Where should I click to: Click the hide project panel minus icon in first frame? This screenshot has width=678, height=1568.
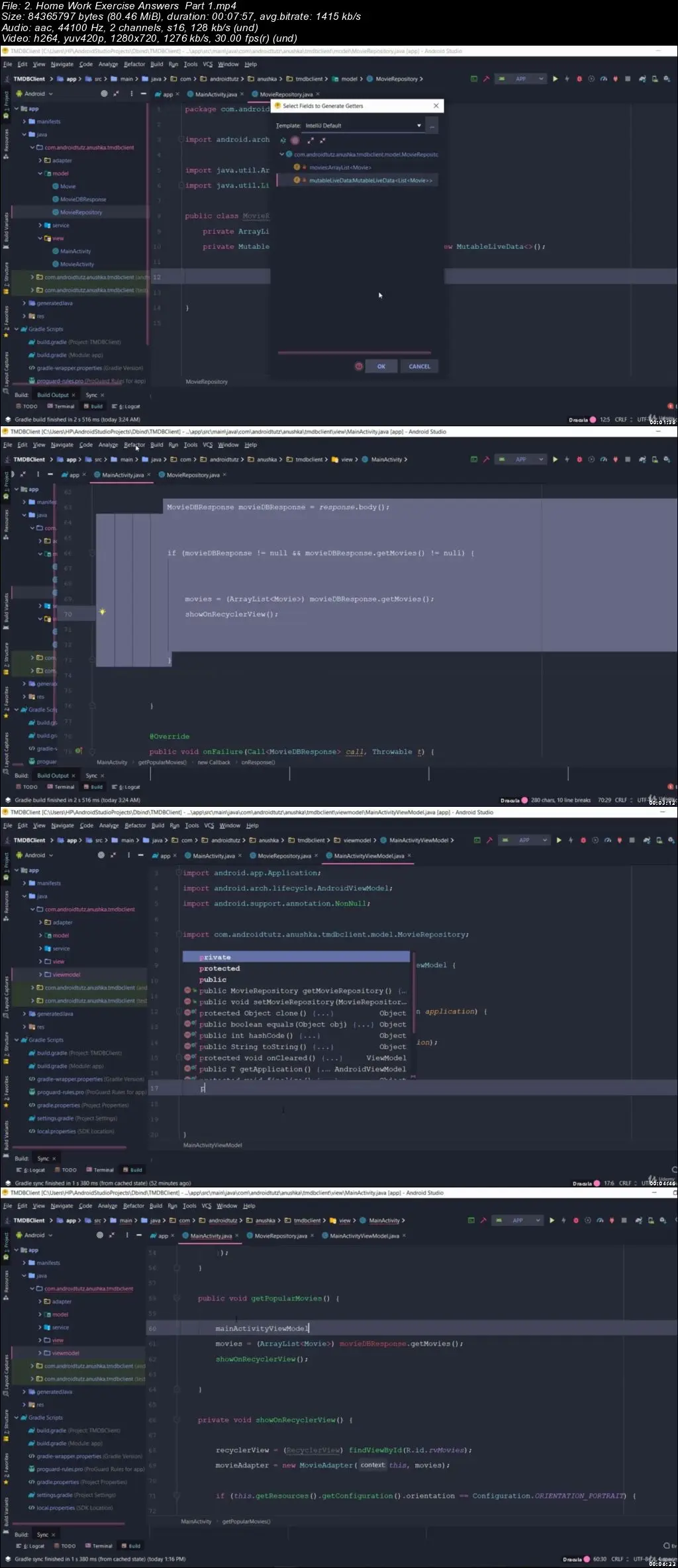pyautogui.click(x=143, y=94)
